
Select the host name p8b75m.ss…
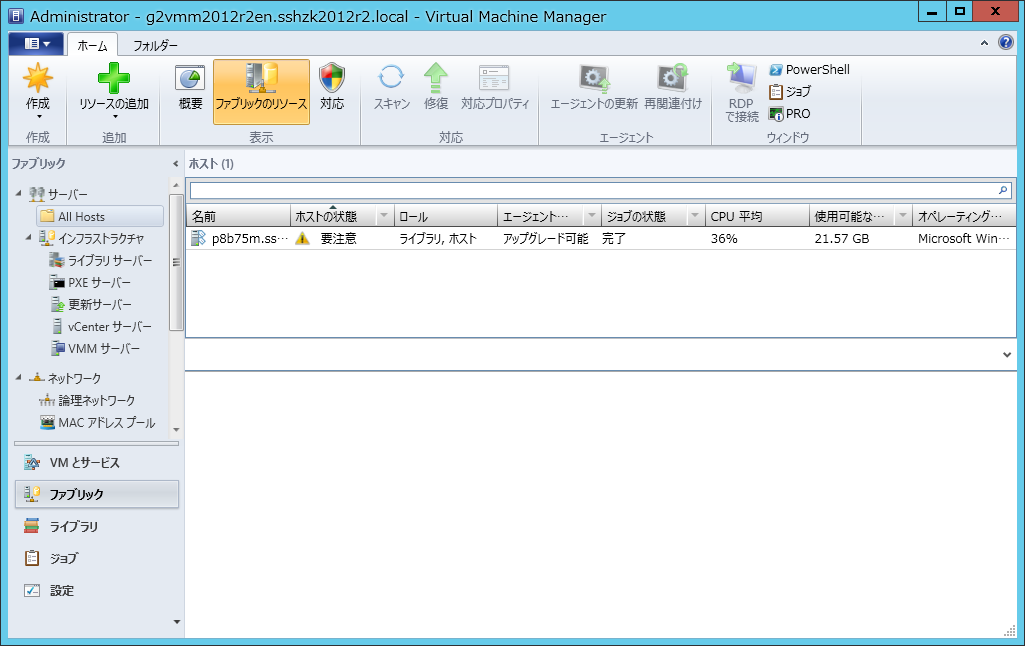tap(250, 239)
